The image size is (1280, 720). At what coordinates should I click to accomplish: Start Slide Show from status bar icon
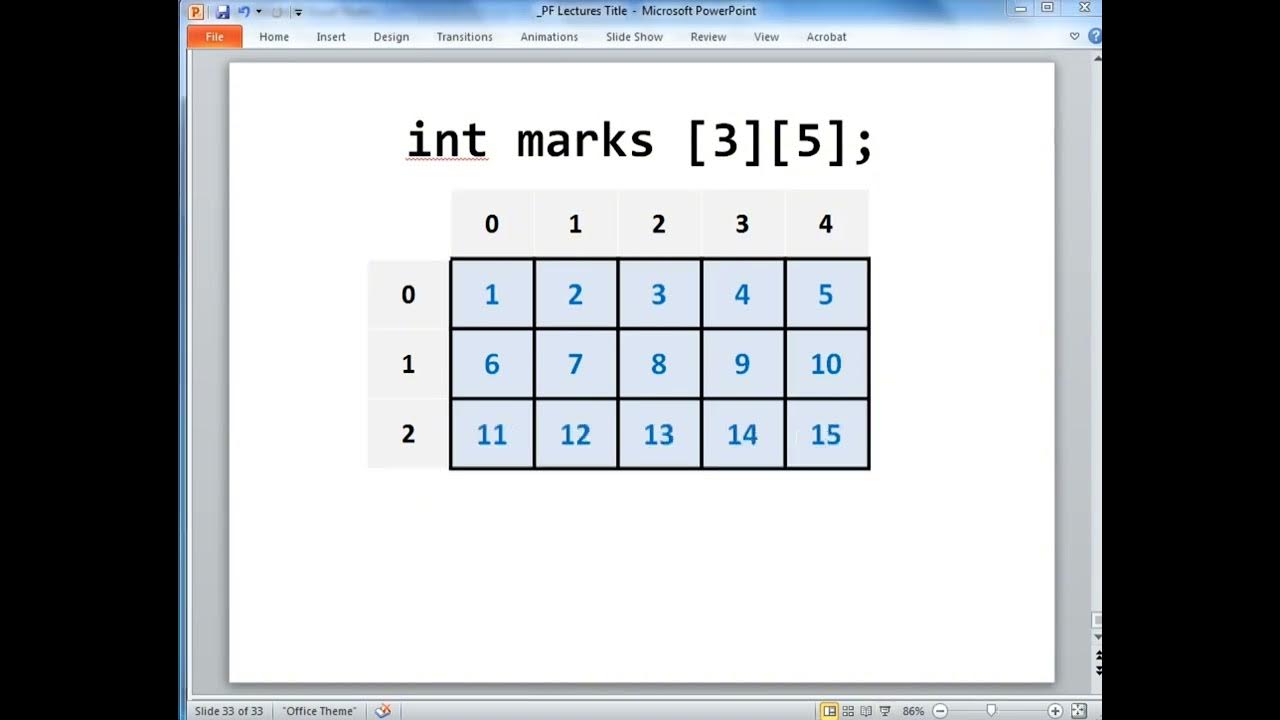pyautogui.click(x=884, y=711)
